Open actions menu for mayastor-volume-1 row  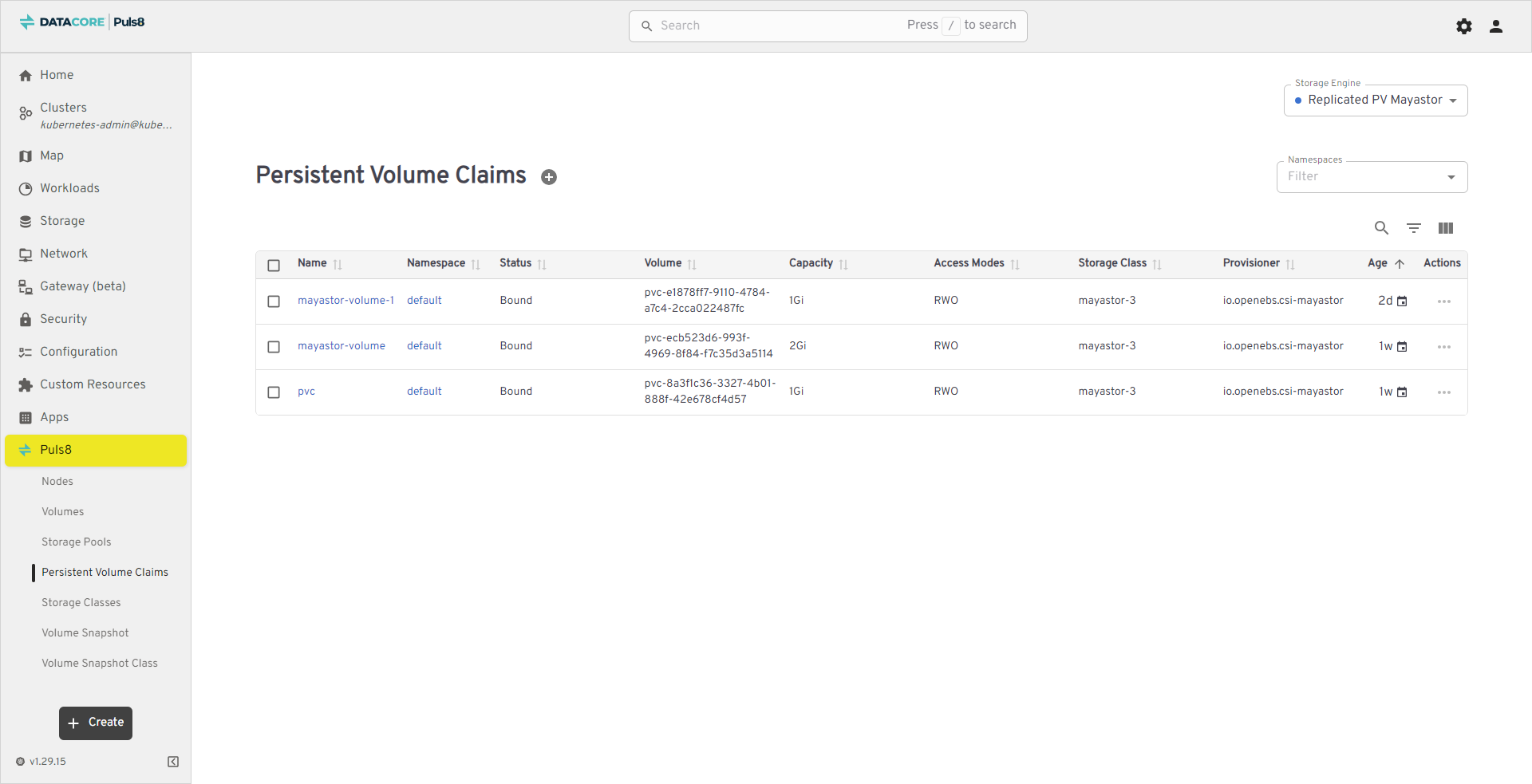(x=1443, y=301)
